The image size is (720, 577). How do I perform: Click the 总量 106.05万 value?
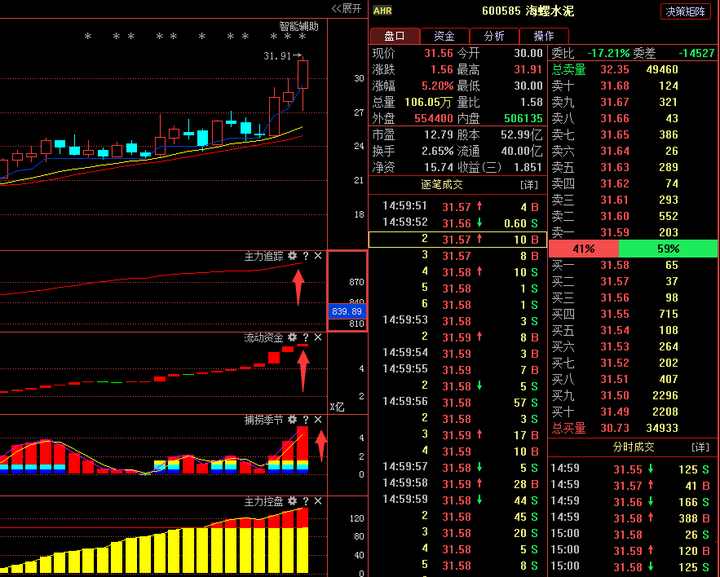click(x=428, y=102)
